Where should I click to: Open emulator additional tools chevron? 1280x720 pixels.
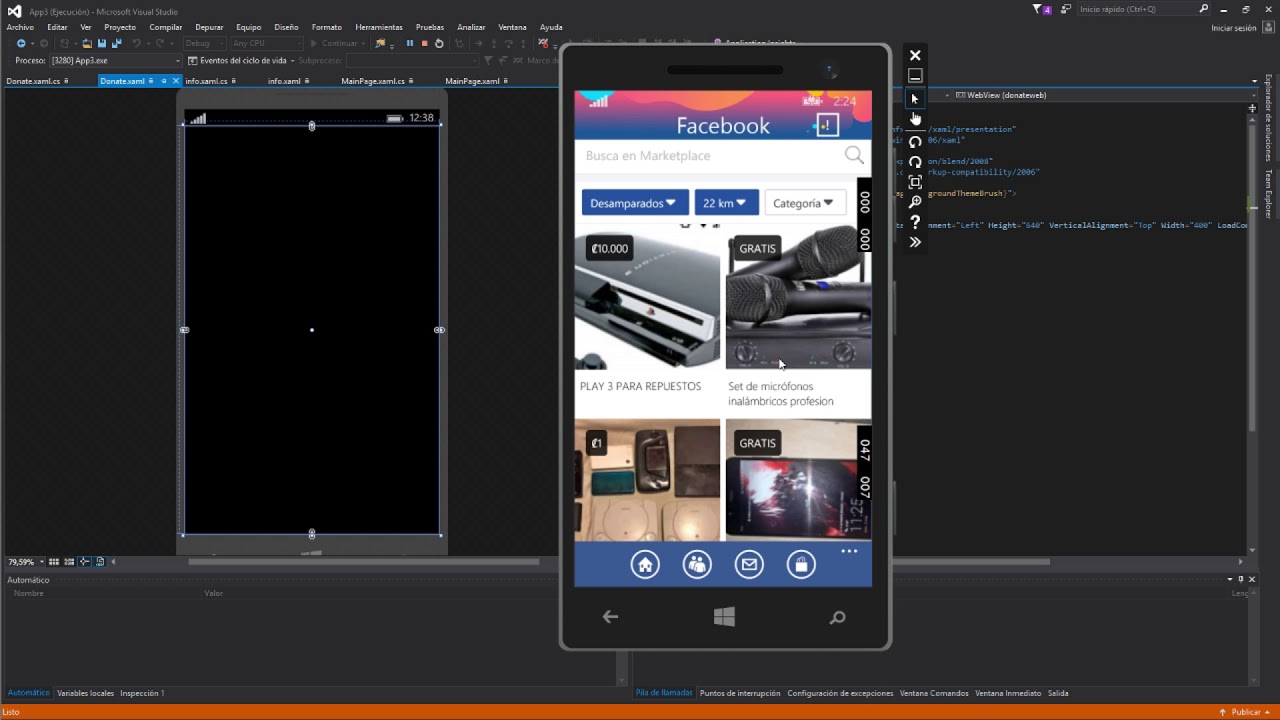[915, 242]
